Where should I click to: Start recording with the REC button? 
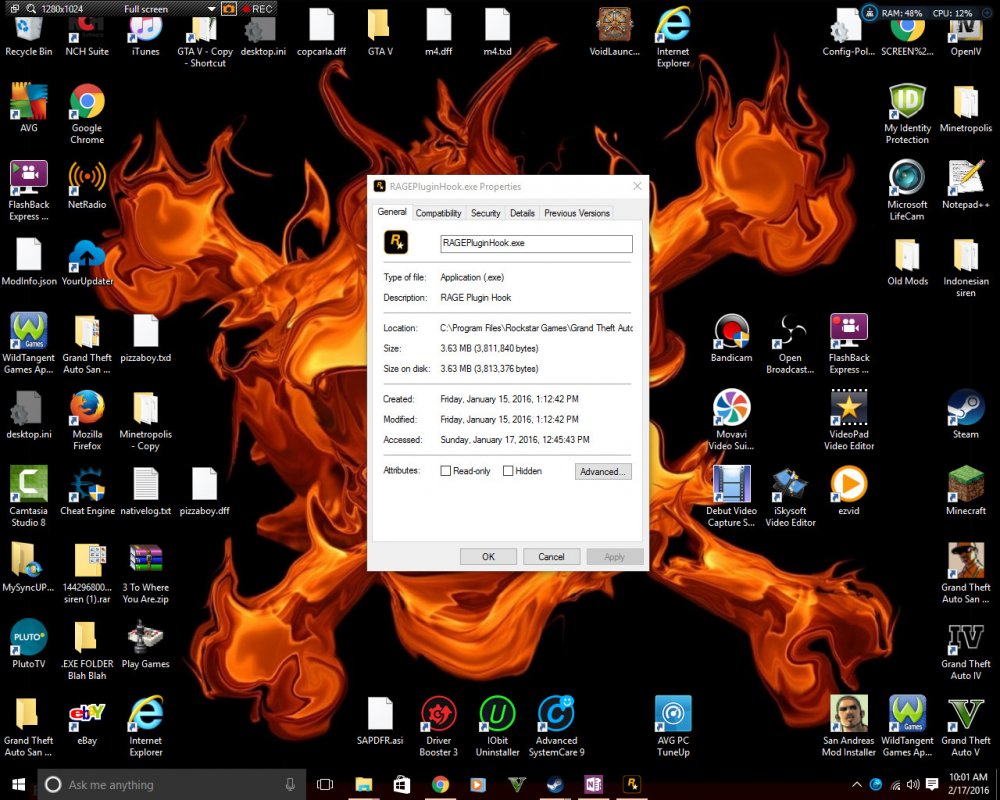256,8
